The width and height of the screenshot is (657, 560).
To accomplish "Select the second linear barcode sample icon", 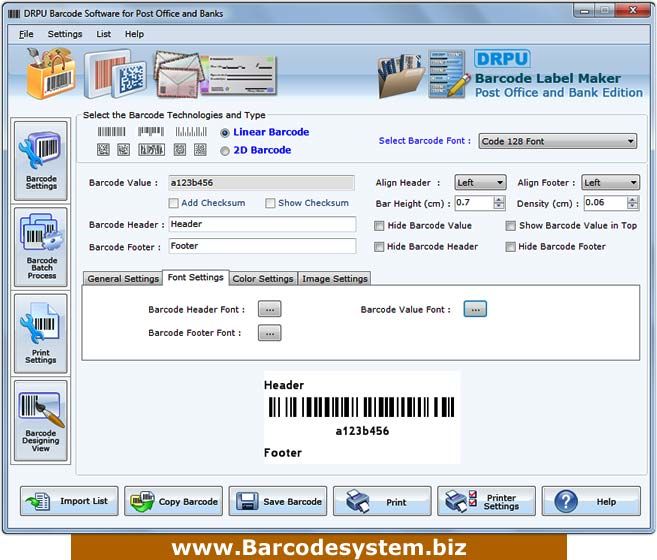I will (x=151, y=132).
